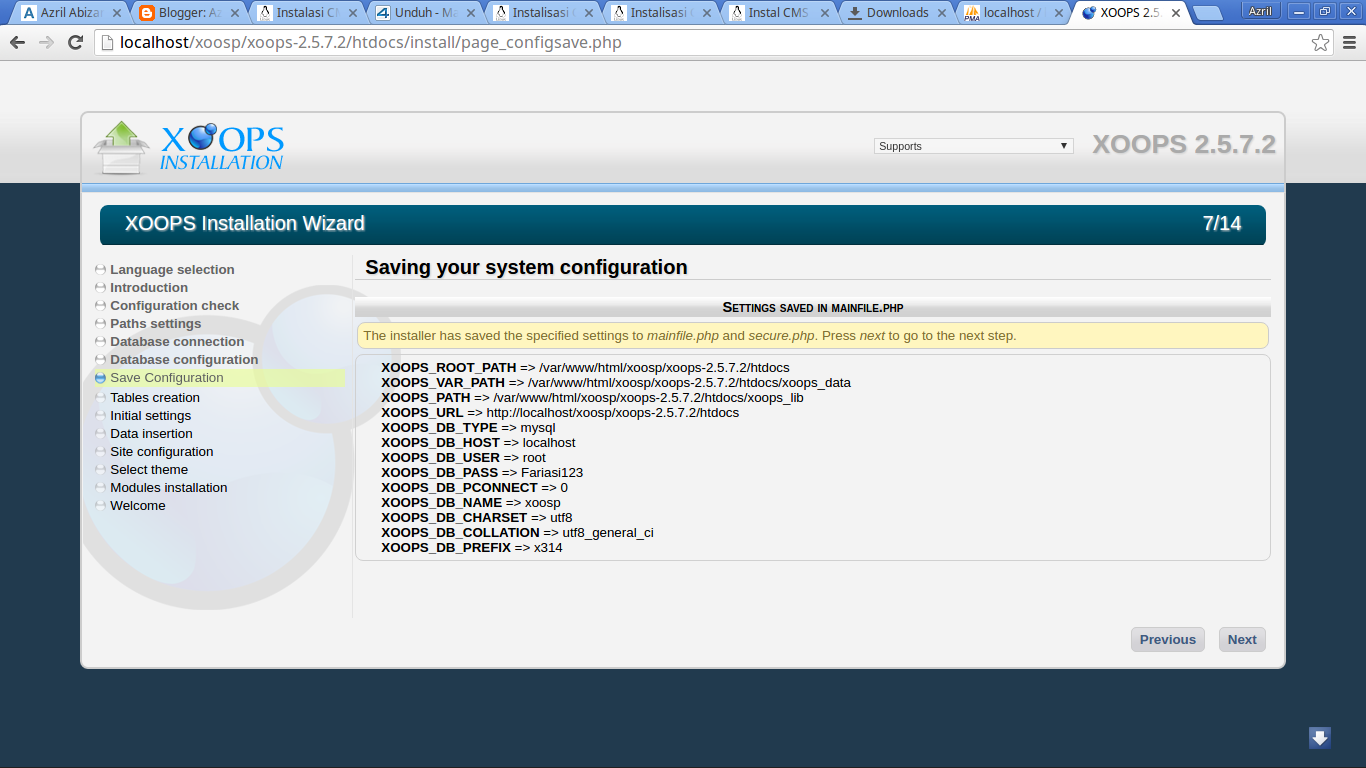Switch to the Instal CMS tab

(776, 13)
